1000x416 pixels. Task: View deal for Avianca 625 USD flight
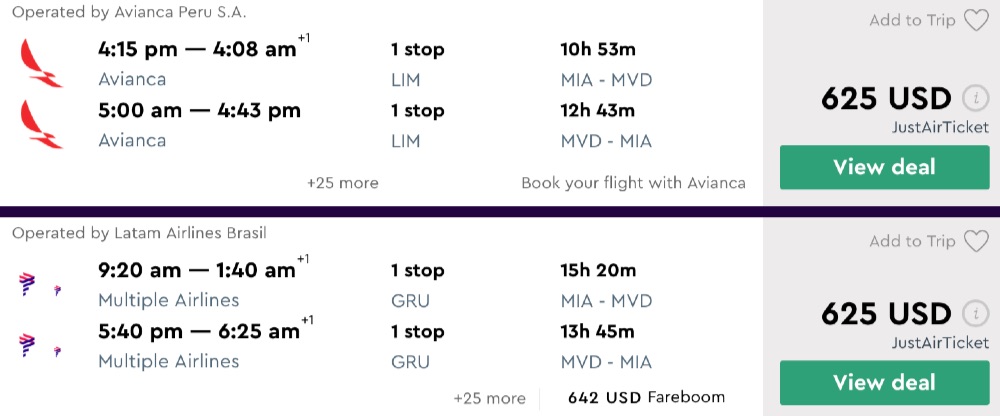pyautogui.click(x=884, y=167)
